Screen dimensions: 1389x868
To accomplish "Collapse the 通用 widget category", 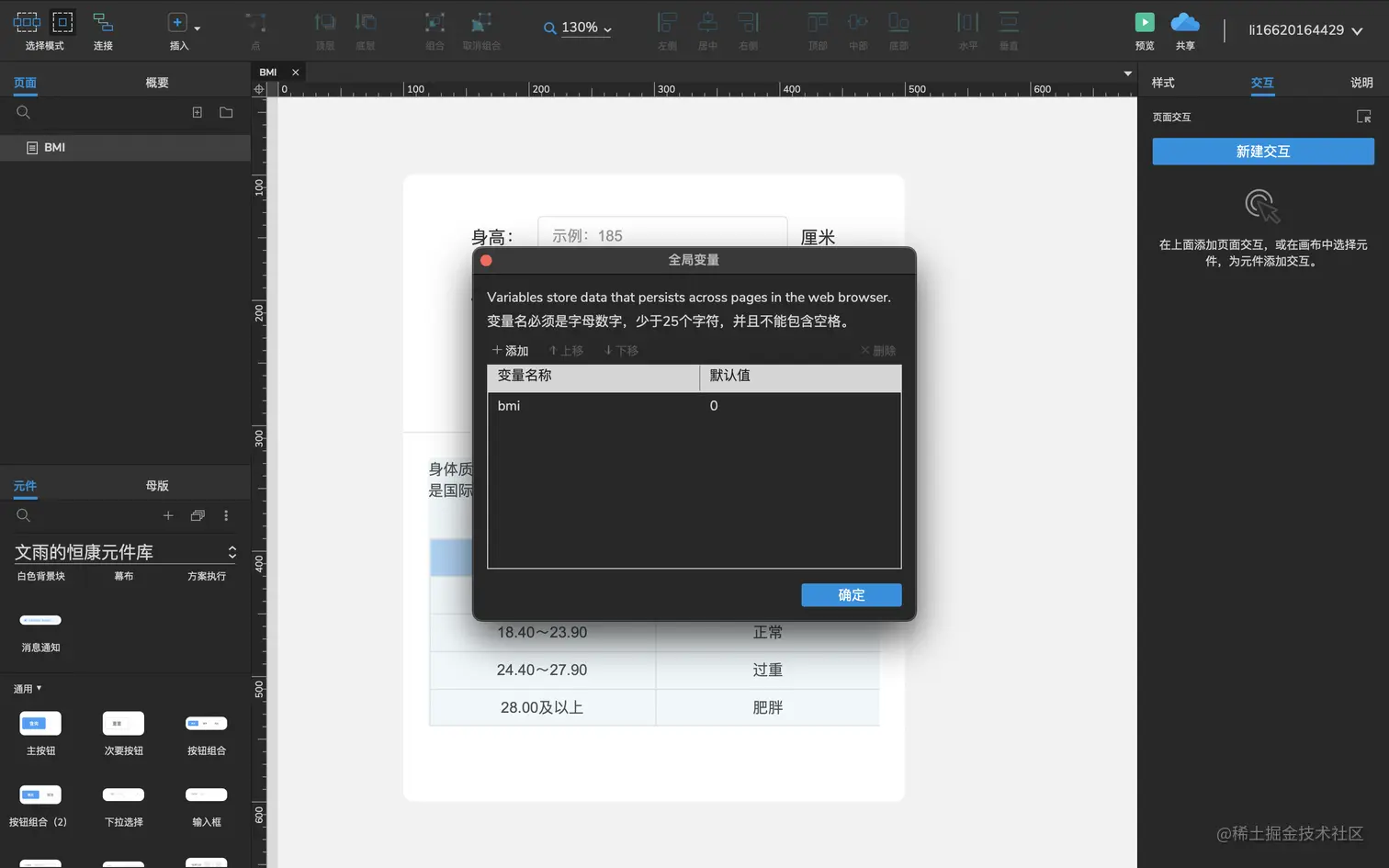I will pos(28,689).
